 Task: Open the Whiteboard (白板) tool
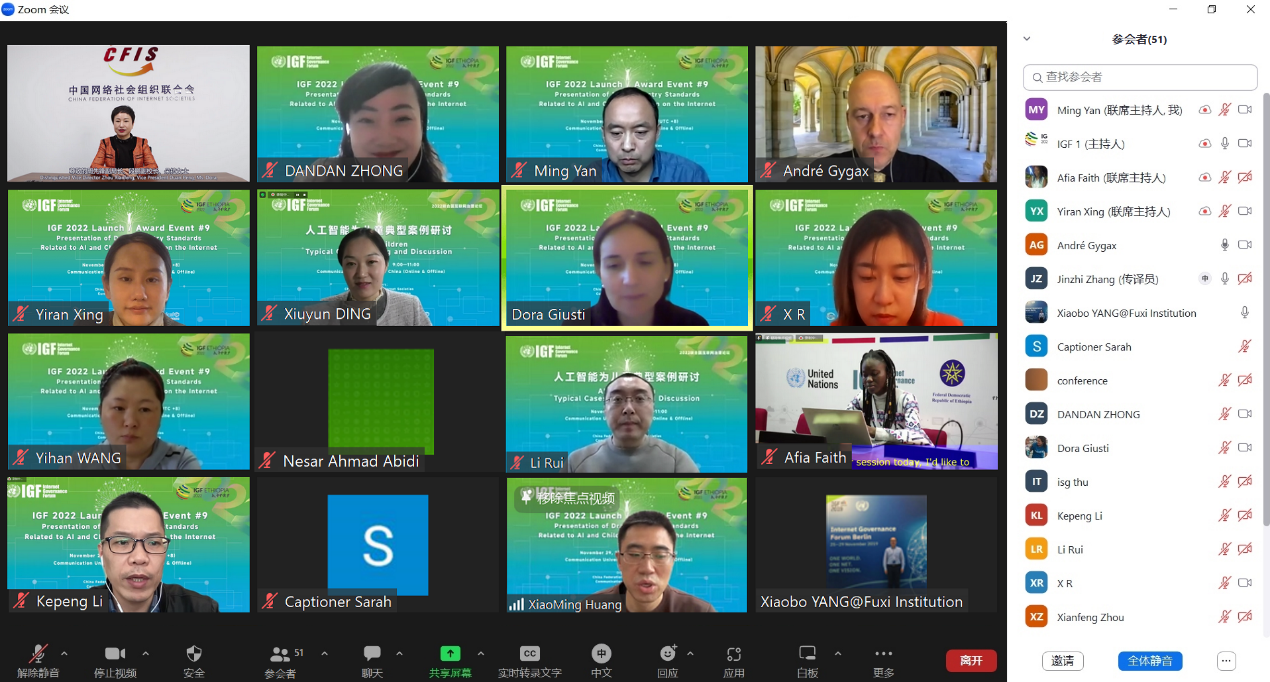pos(807,654)
